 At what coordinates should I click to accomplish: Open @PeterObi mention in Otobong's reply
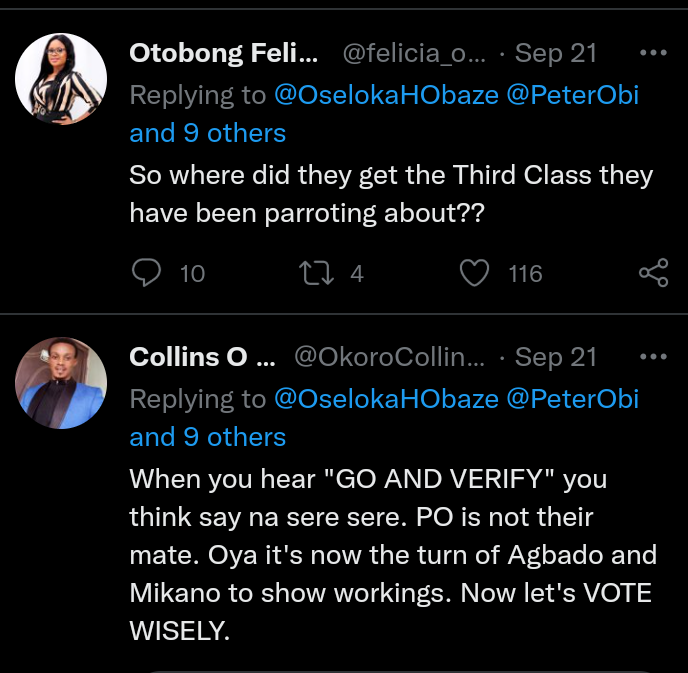(573, 95)
